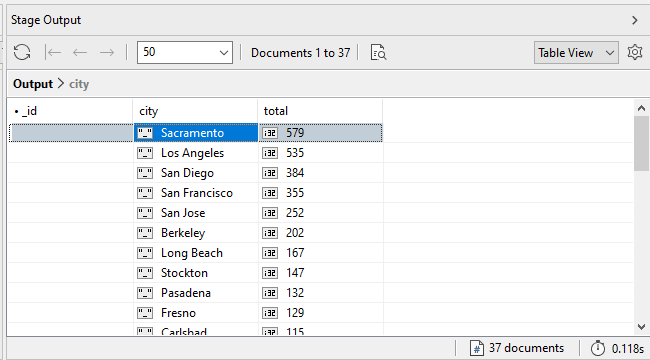The width and height of the screenshot is (650, 360).
Task: Open the Table View dropdown
Action: coord(576,53)
